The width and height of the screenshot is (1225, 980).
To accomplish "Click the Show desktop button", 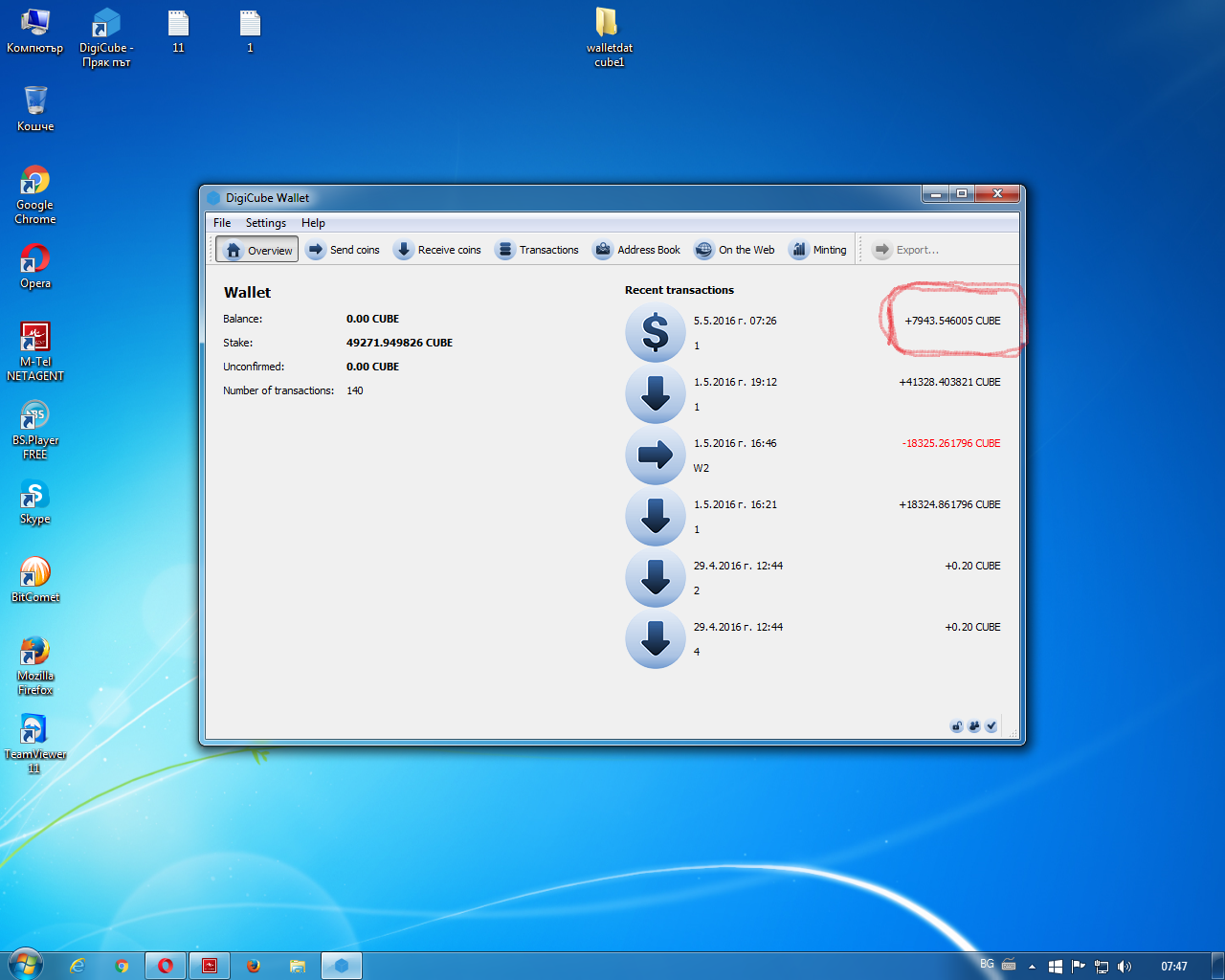I will click(x=1217, y=966).
